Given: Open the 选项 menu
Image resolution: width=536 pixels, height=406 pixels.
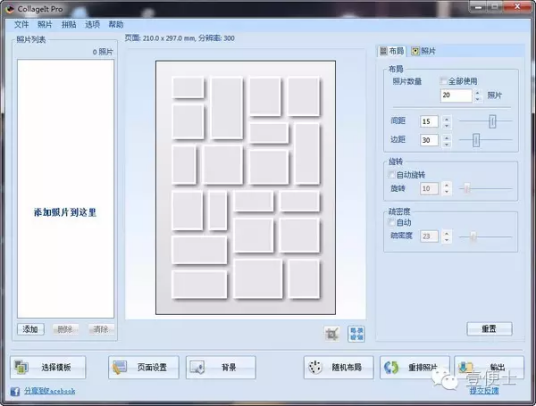Looking at the screenshot, I should (92, 25).
